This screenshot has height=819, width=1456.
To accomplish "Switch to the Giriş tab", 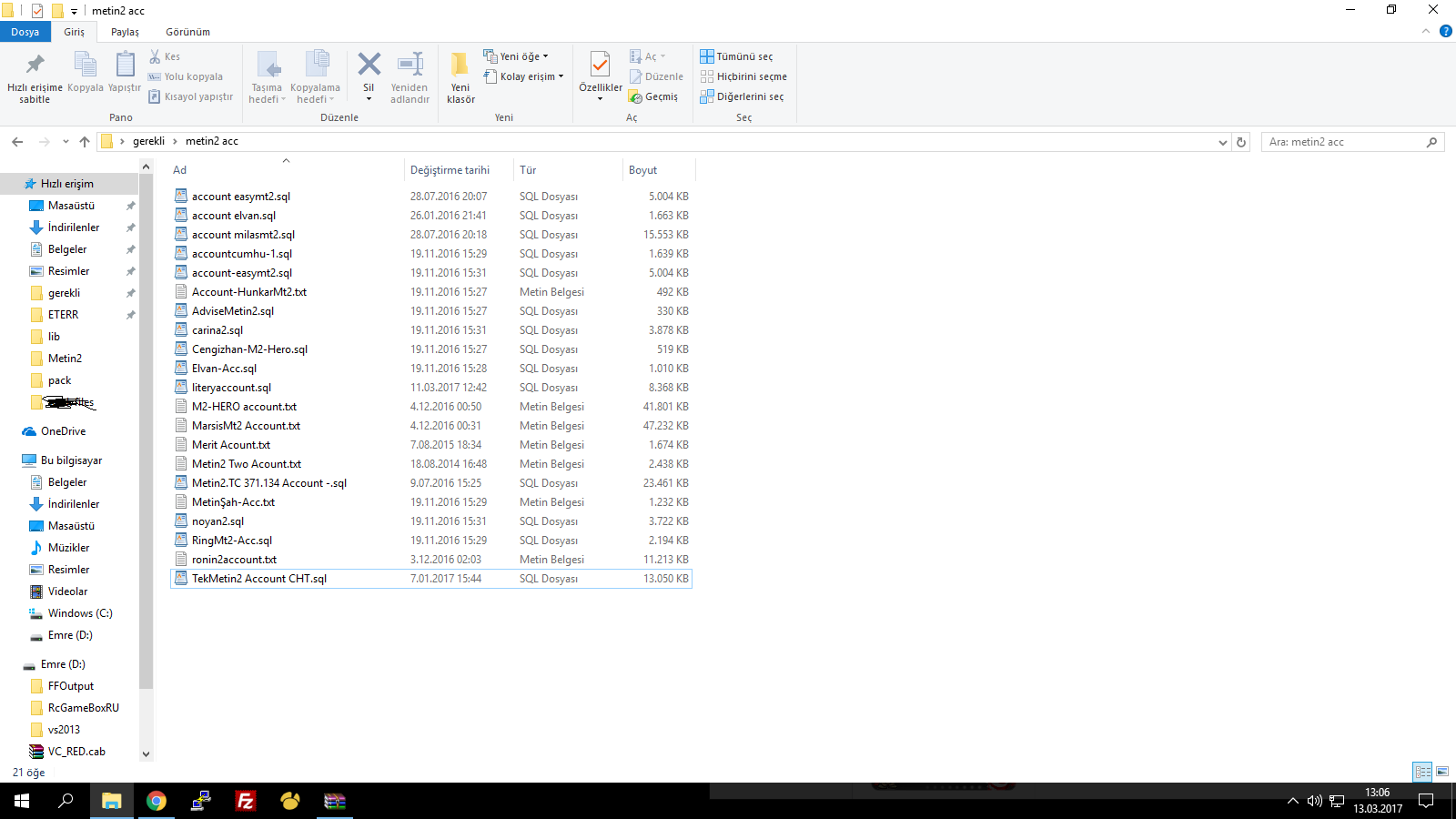I will coord(74,32).
